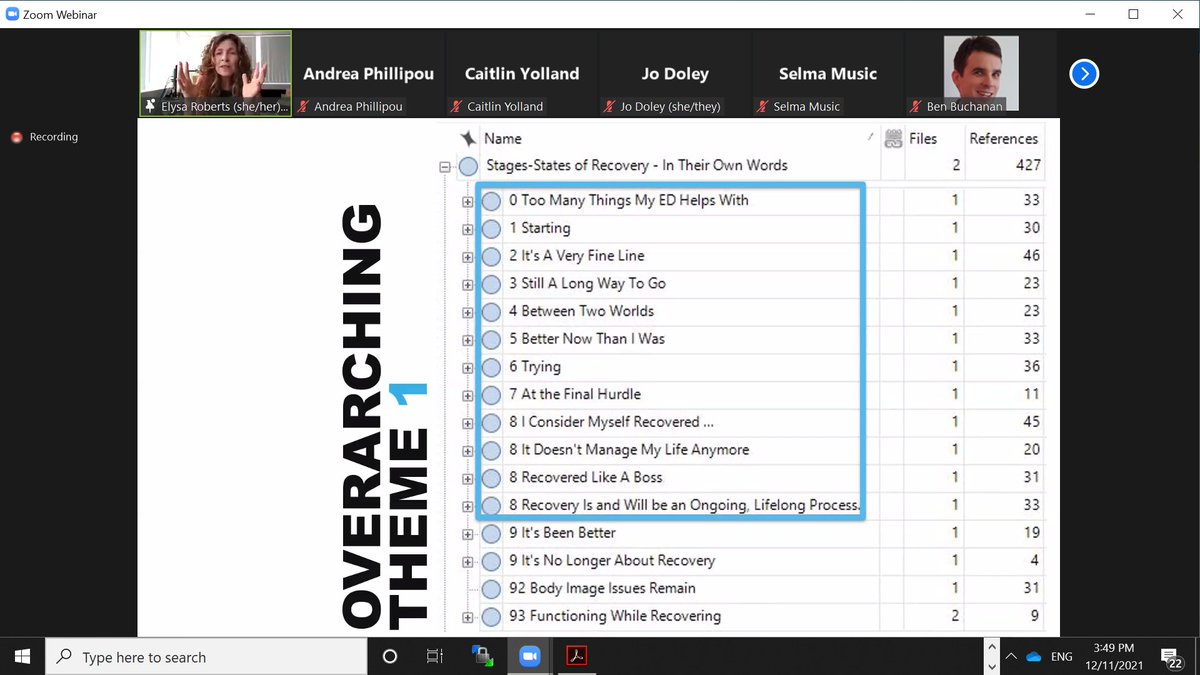Screen dimensions: 1200x675
Task: Click Caitlin Yolland's muted microphone icon
Action: pyautogui.click(x=456, y=106)
